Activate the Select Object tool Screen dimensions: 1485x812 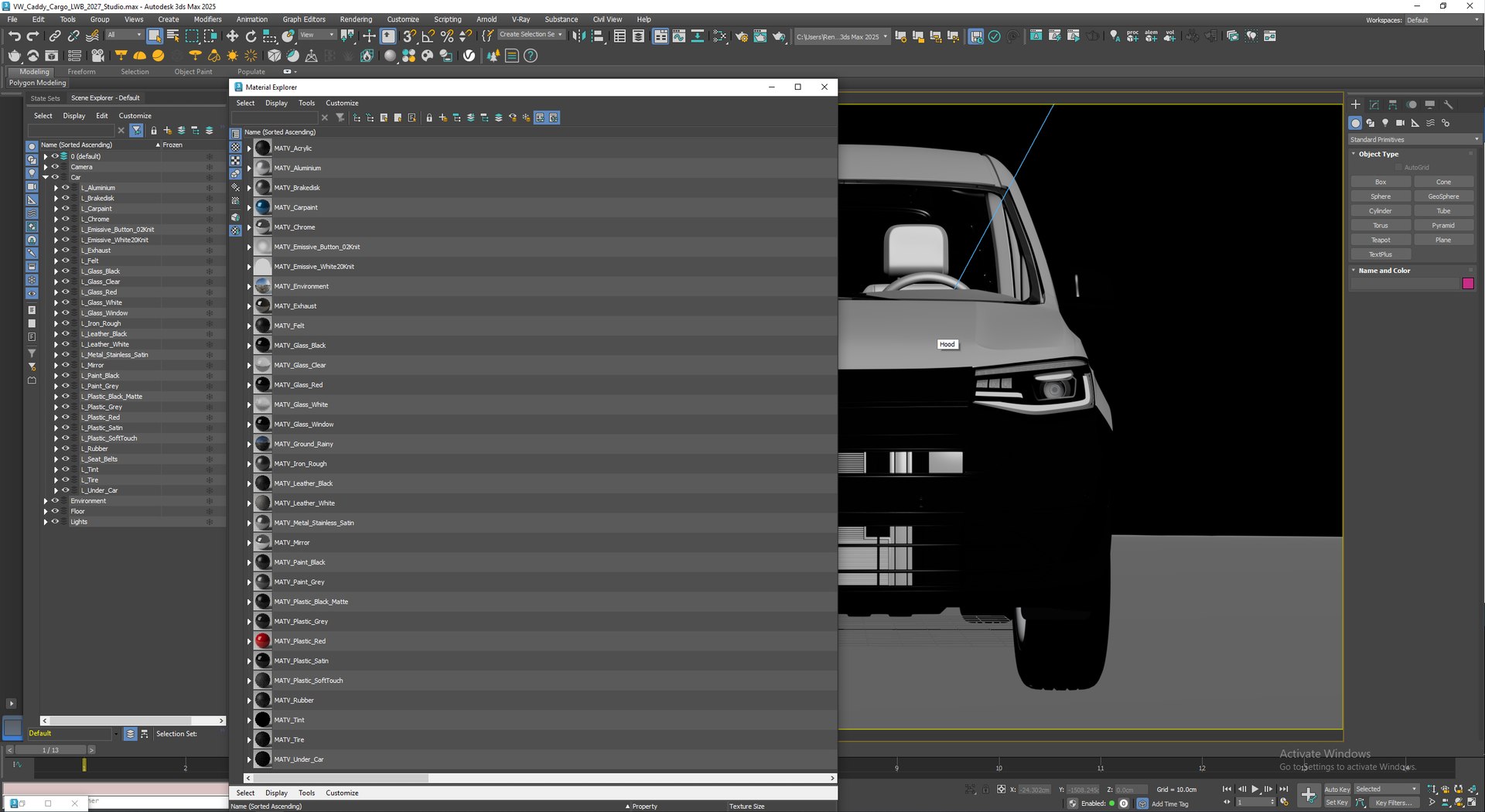point(155,36)
